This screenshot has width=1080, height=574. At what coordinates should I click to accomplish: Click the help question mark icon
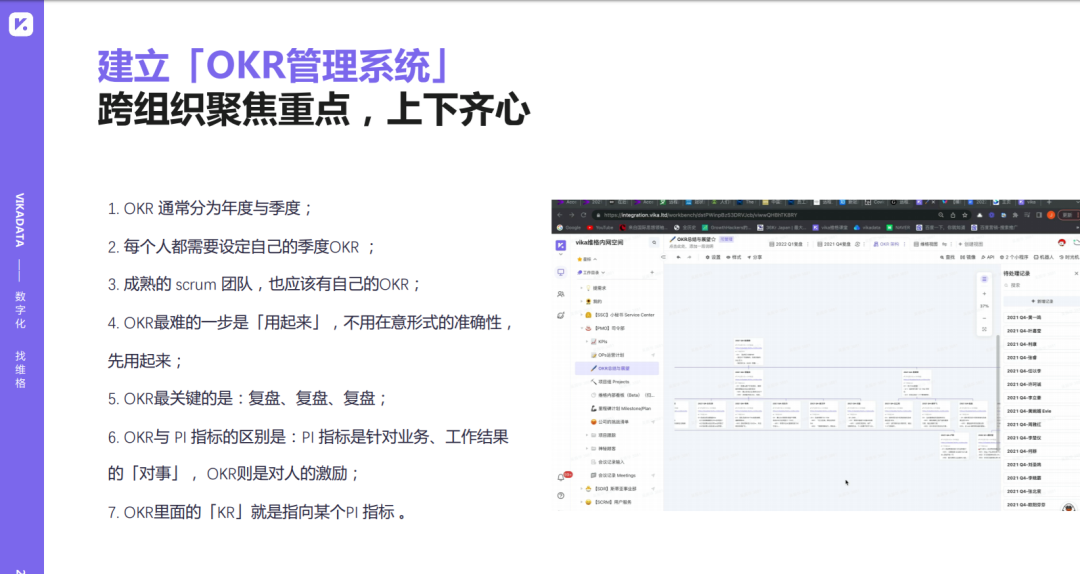561,496
